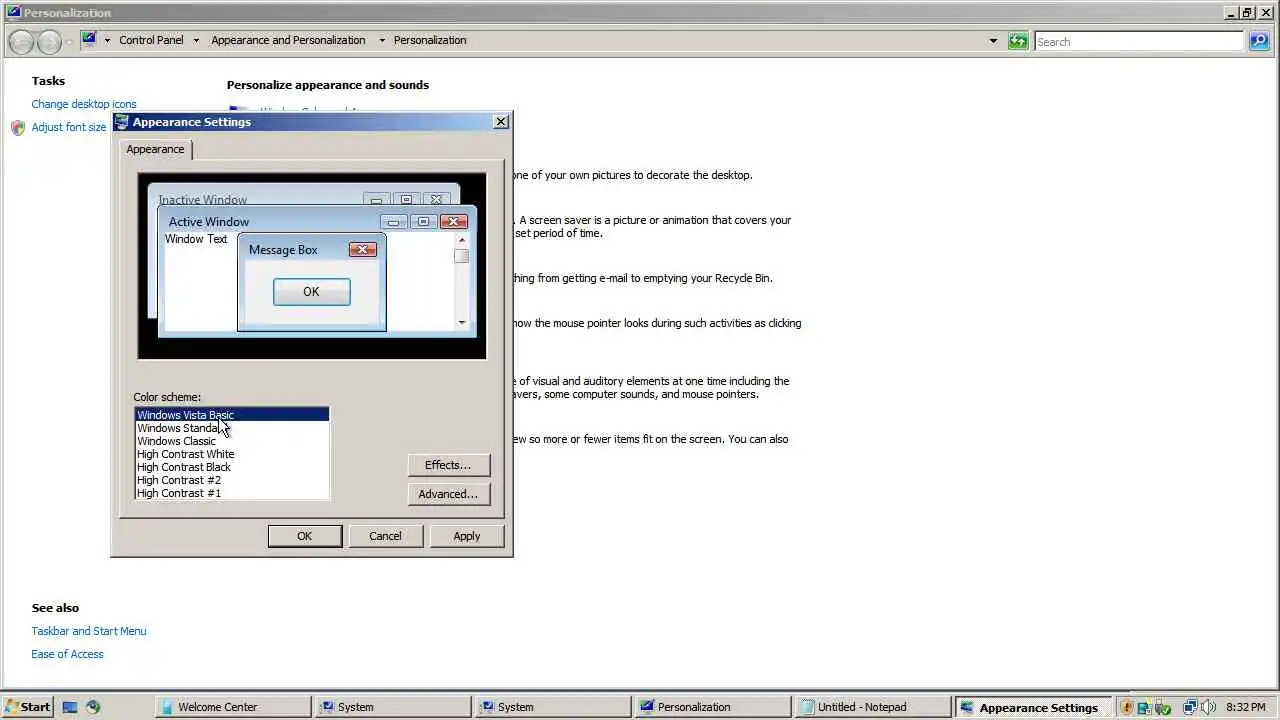Navigate to Control Panel breadcrumb
Viewport: 1280px width, 720px height.
151,40
